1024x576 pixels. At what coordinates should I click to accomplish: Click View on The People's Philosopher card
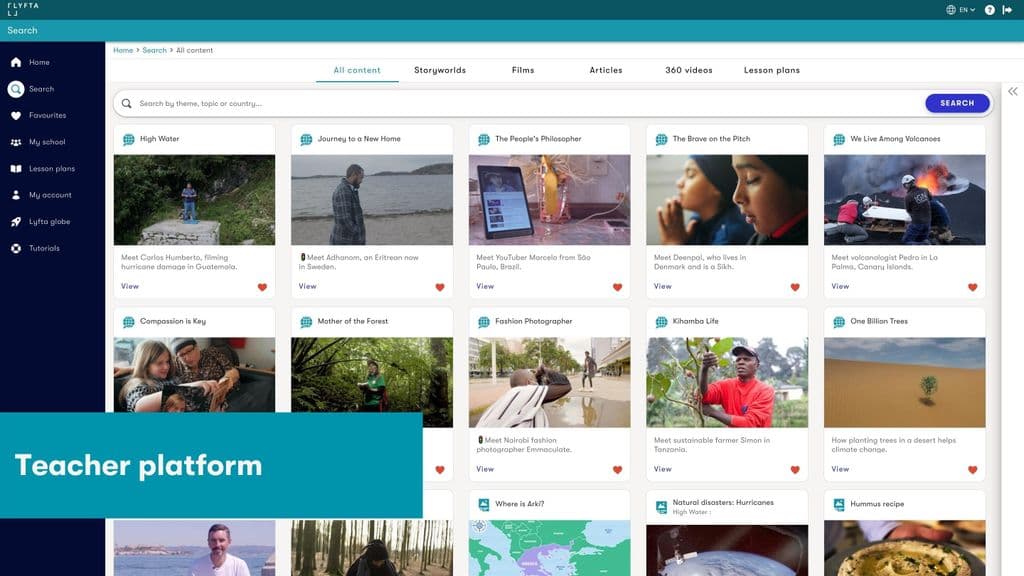click(485, 286)
